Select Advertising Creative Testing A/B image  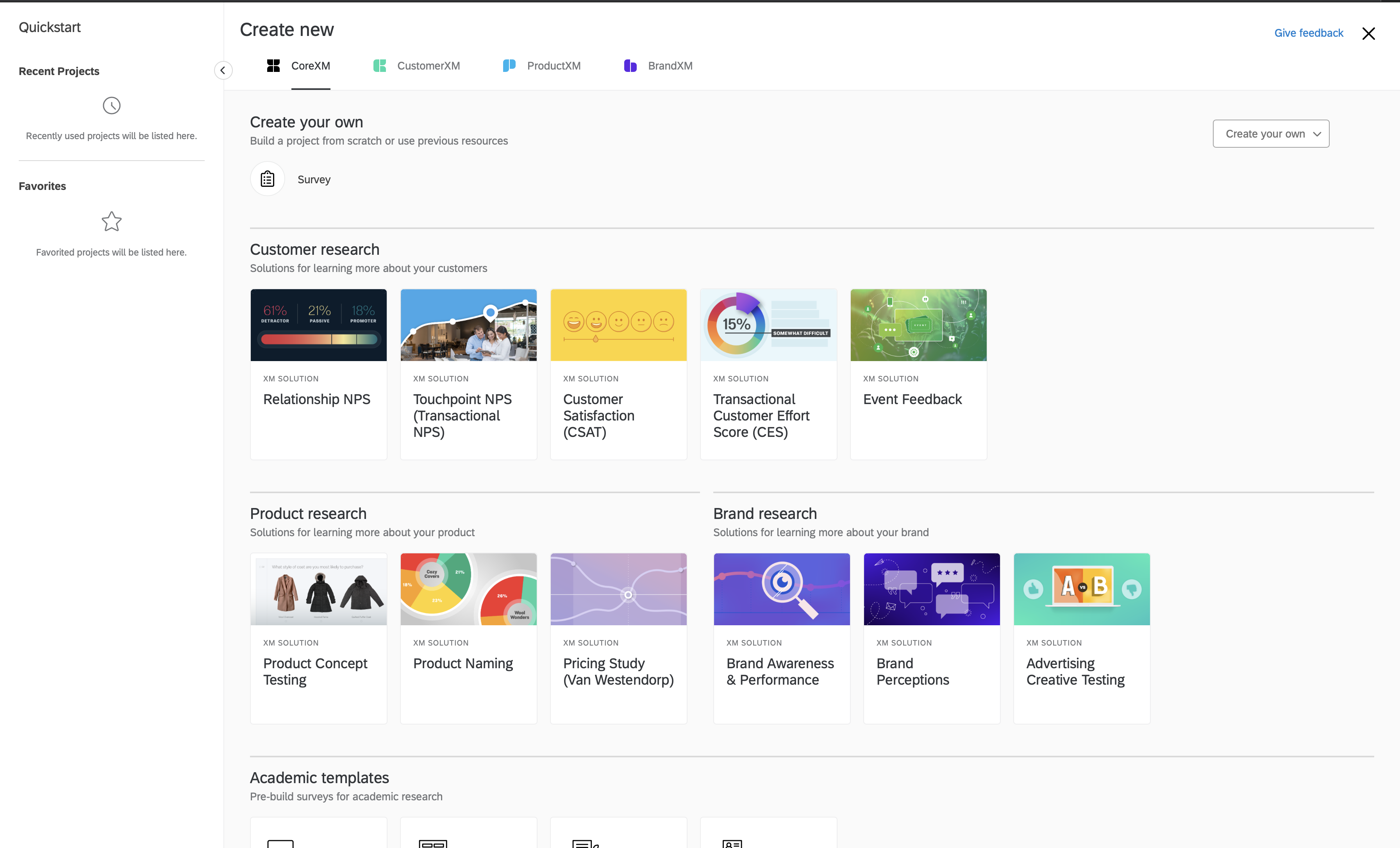click(1081, 589)
